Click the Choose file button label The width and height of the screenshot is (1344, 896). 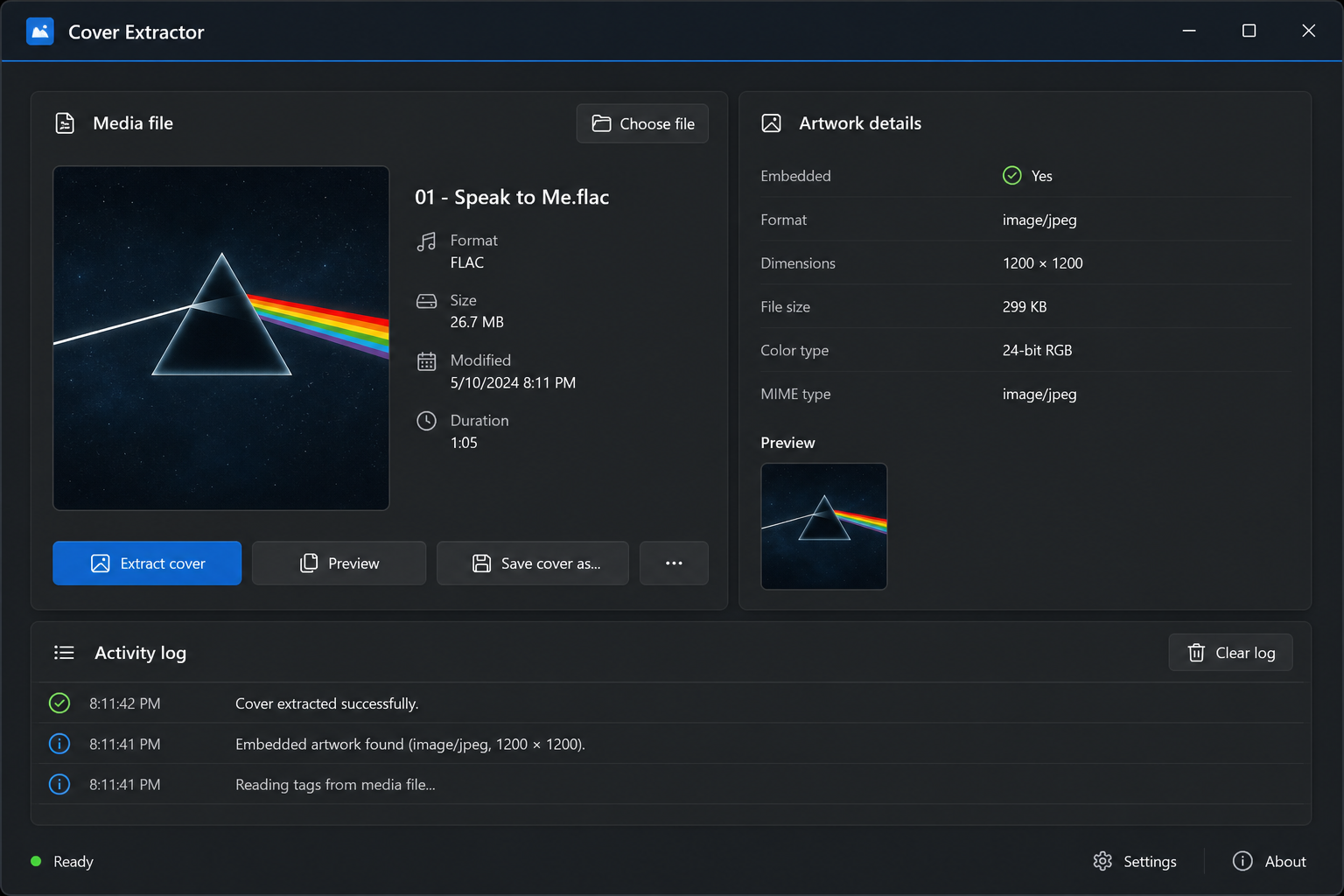click(x=657, y=124)
